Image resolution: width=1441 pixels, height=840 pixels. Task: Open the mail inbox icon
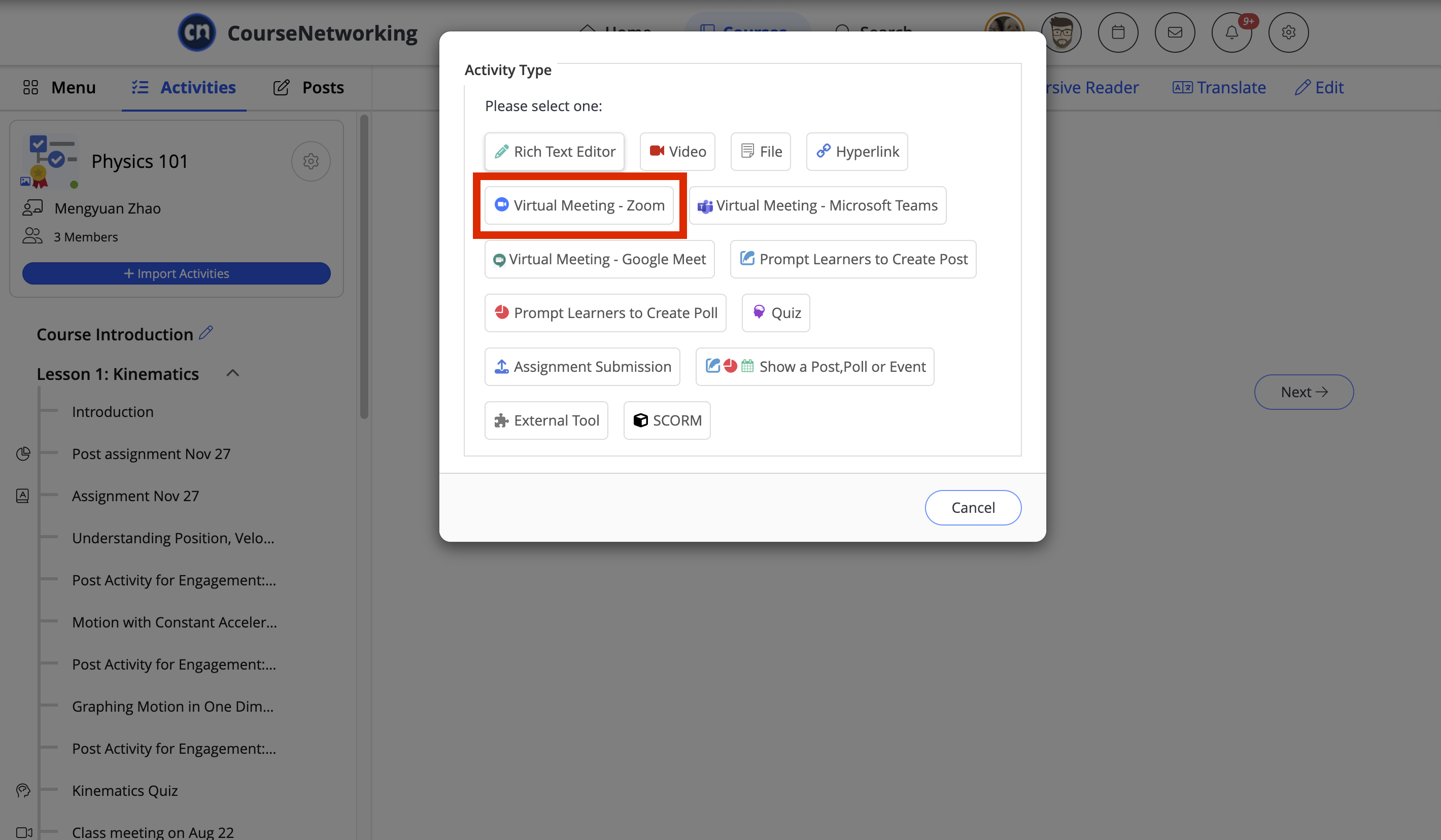coord(1175,32)
